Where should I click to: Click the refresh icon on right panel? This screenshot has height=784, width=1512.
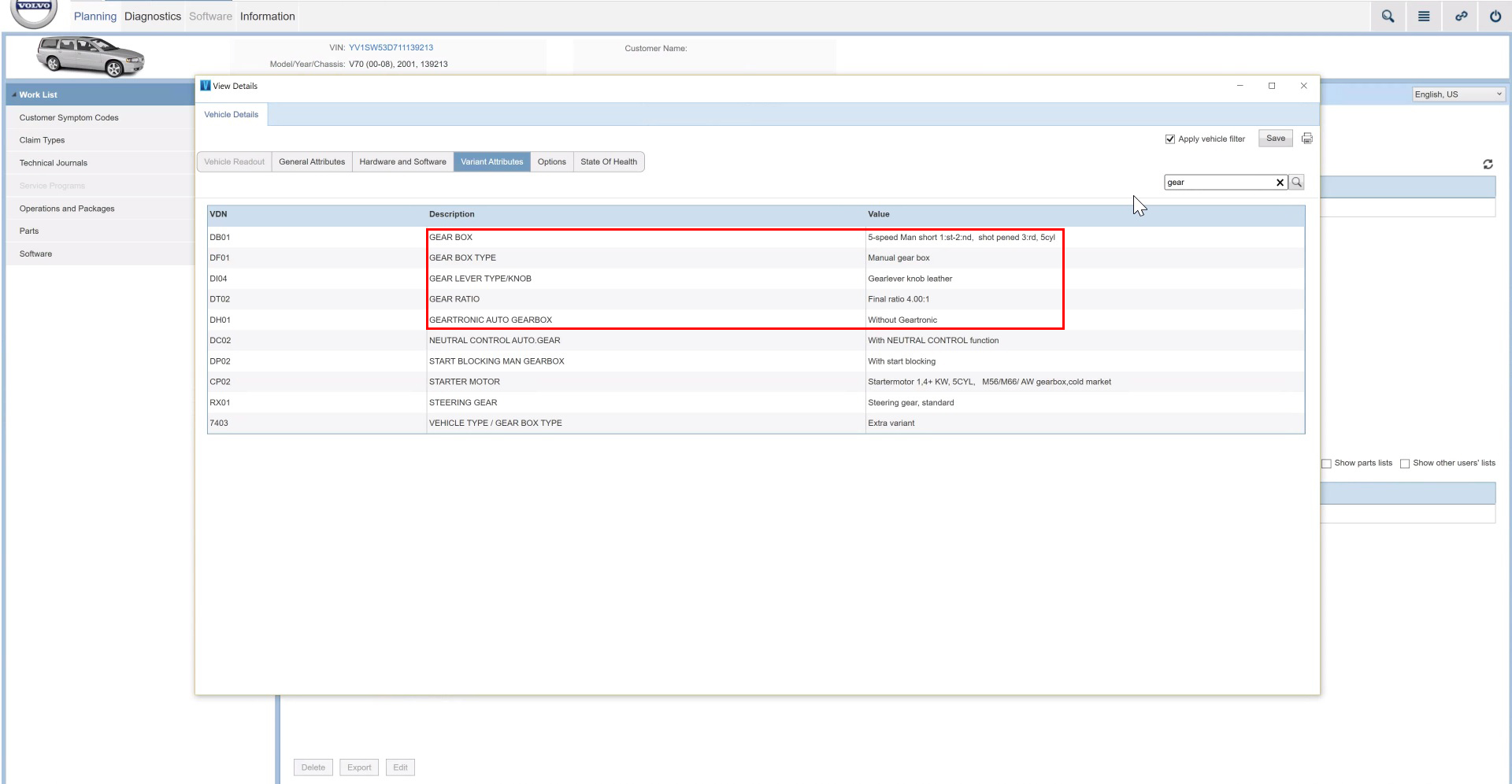pos(1488,165)
